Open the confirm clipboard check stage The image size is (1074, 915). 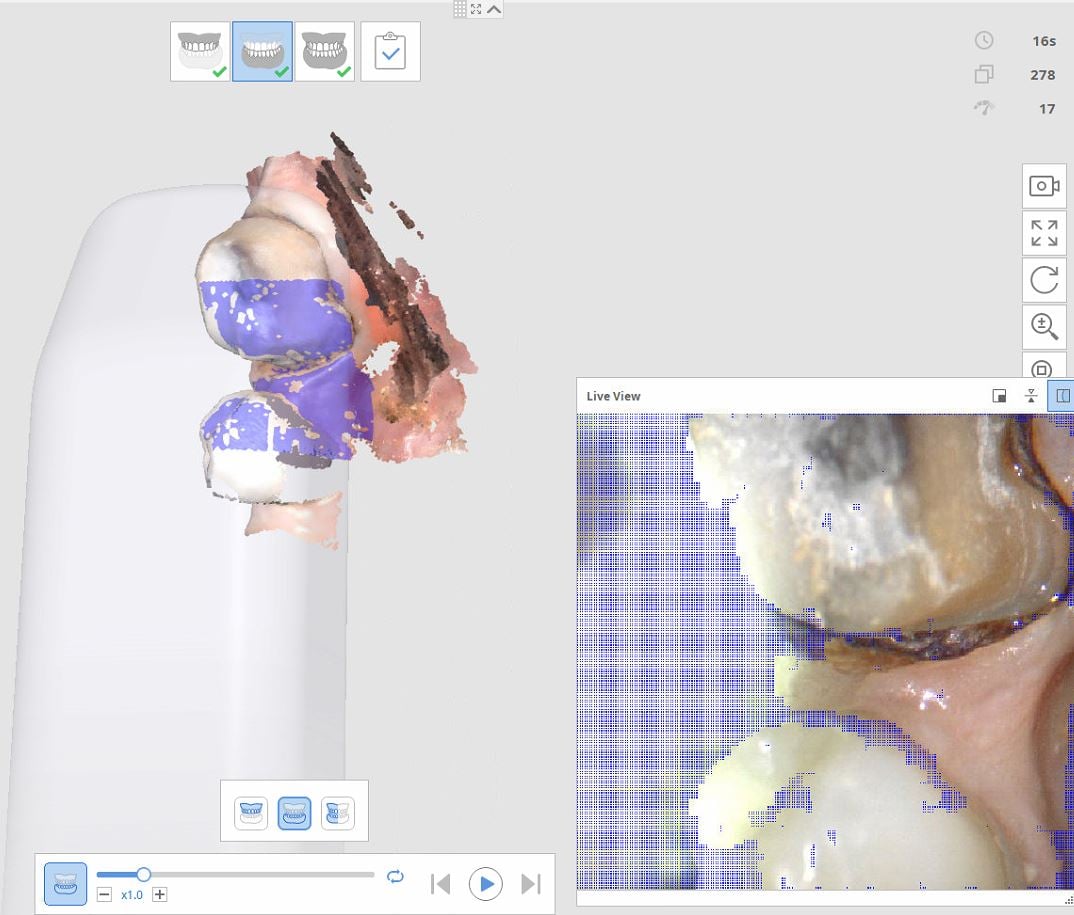[390, 51]
